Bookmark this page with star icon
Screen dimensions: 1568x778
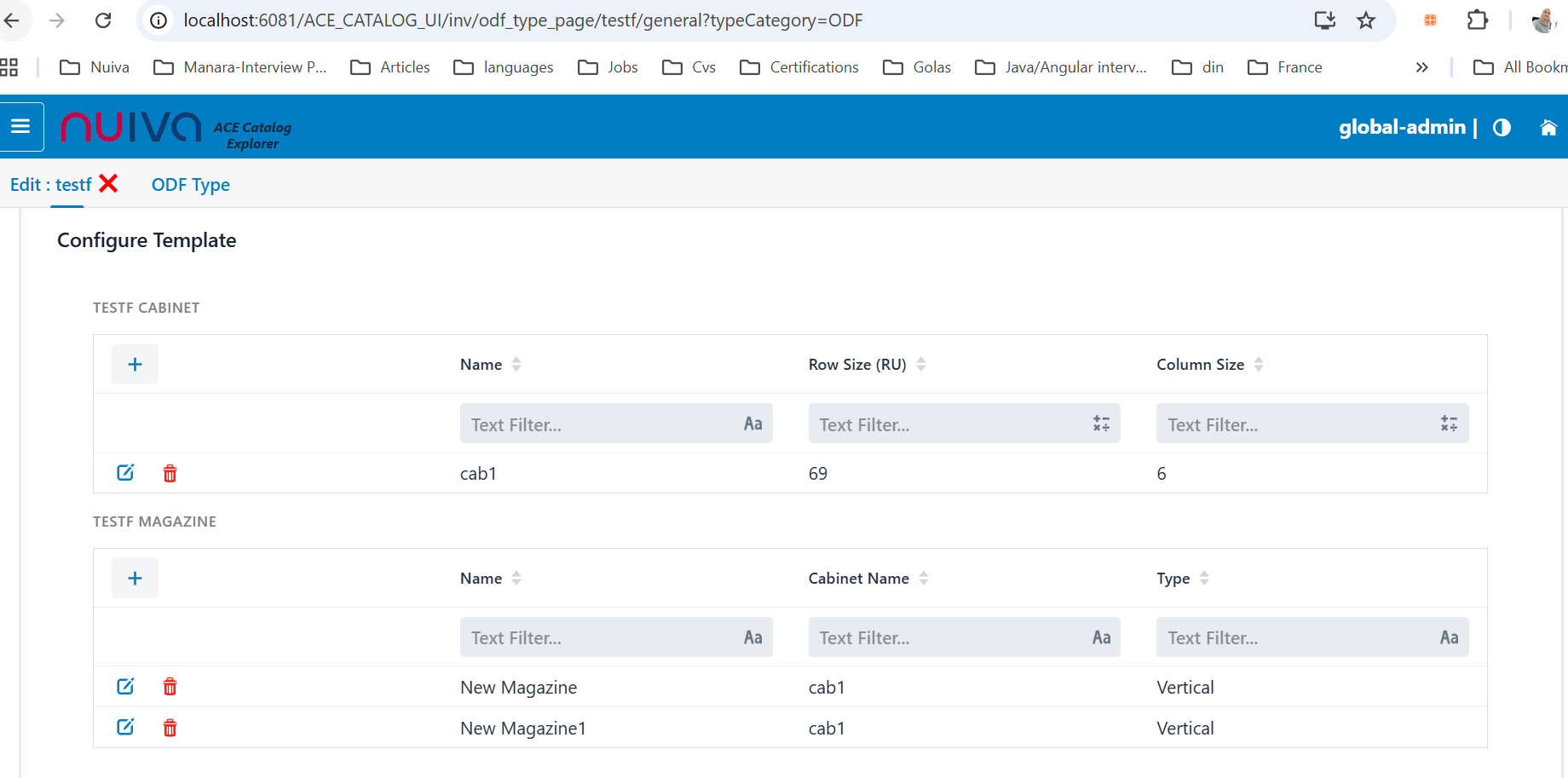pos(1366,20)
